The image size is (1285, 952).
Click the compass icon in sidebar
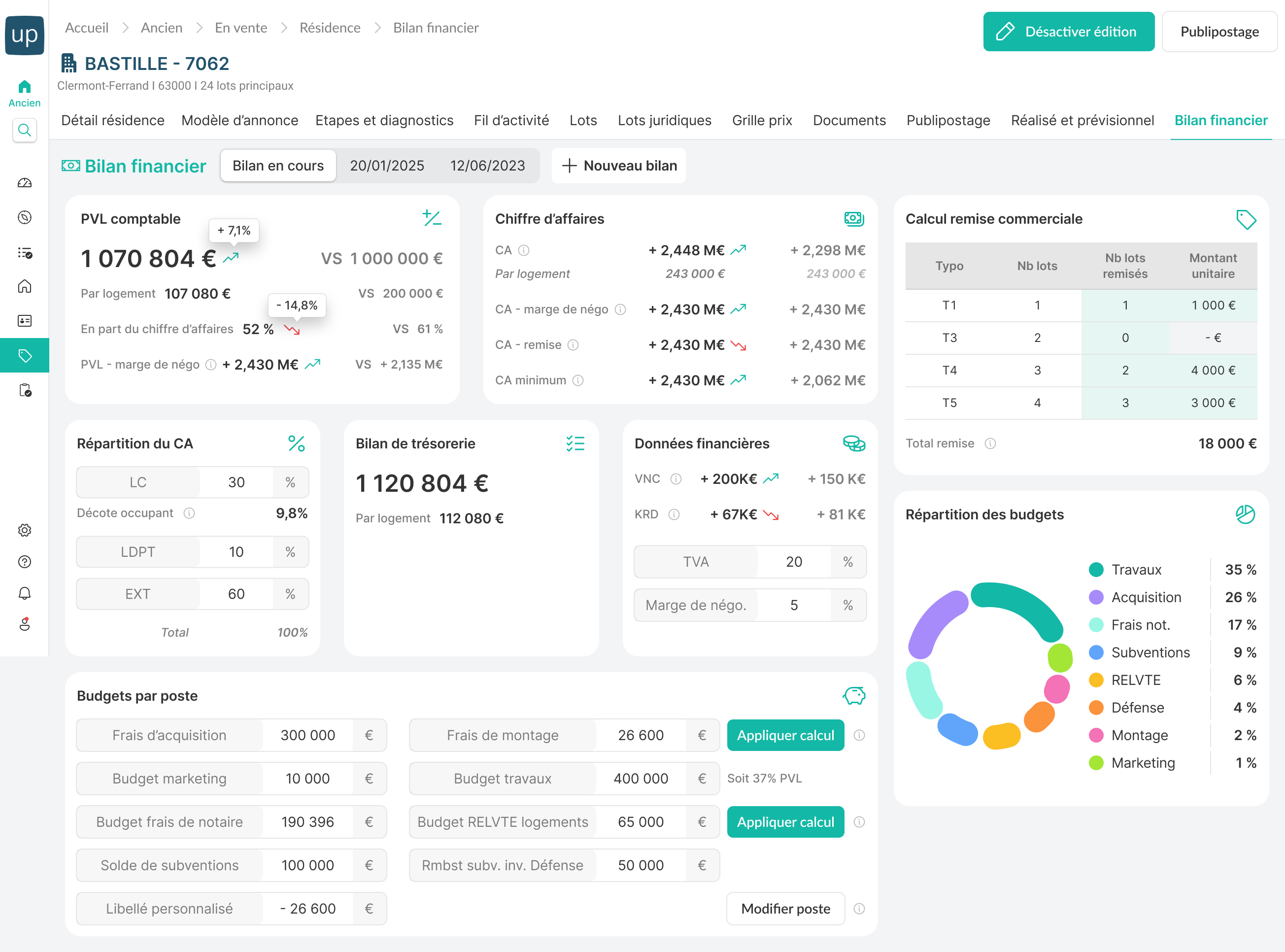(x=24, y=217)
